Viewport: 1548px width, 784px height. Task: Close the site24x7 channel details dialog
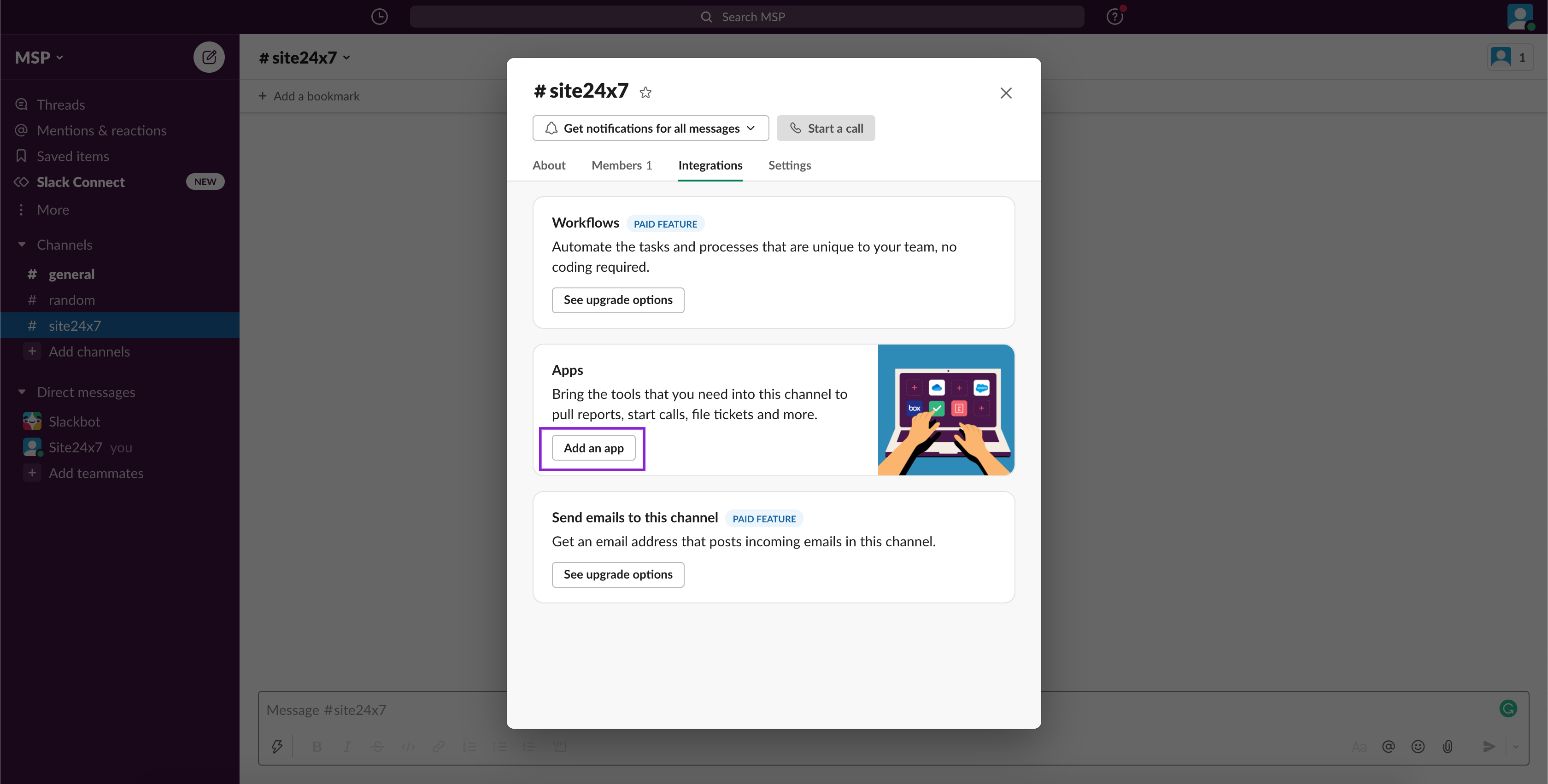point(1005,93)
